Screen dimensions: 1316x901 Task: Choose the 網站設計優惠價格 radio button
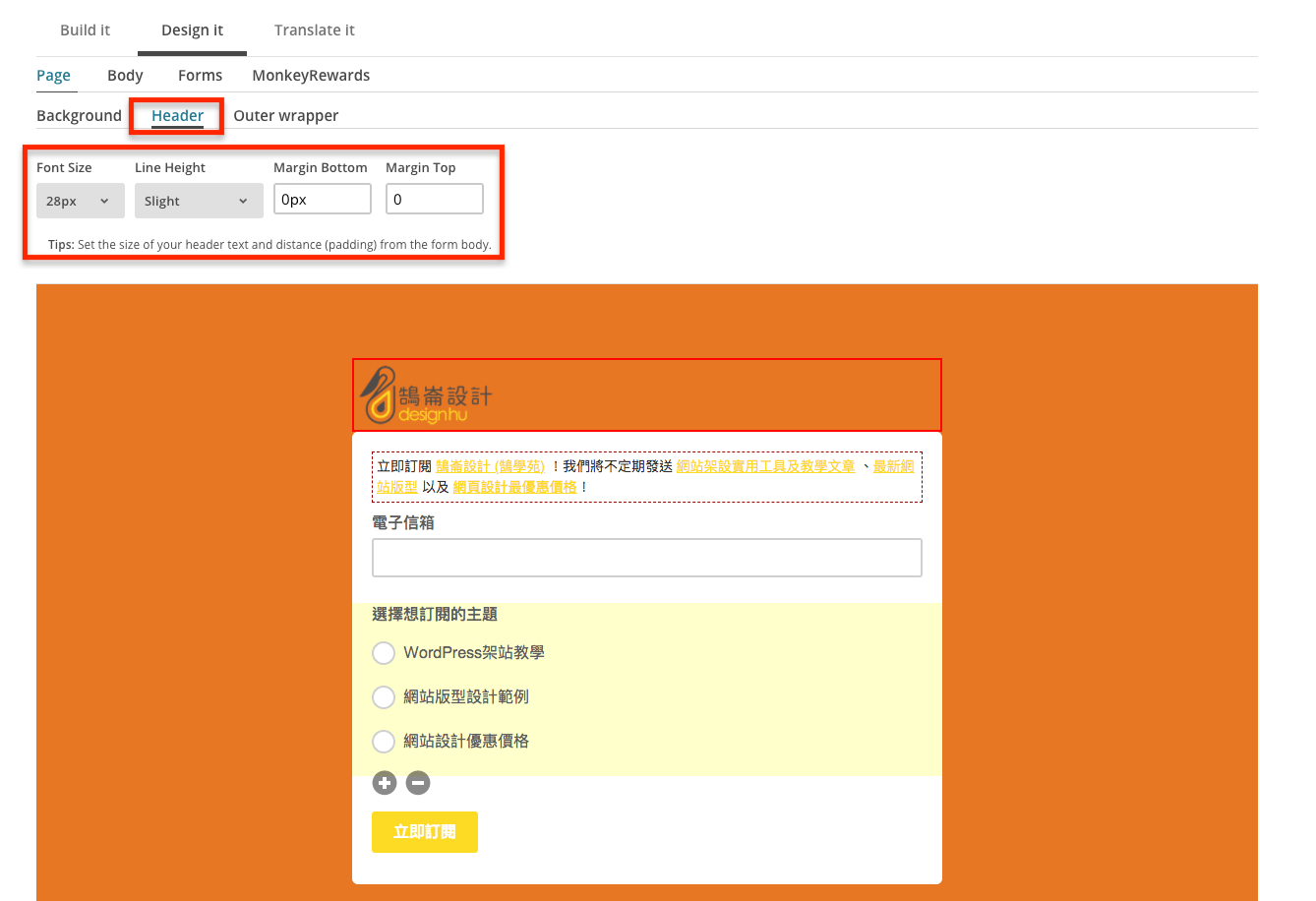tap(384, 742)
